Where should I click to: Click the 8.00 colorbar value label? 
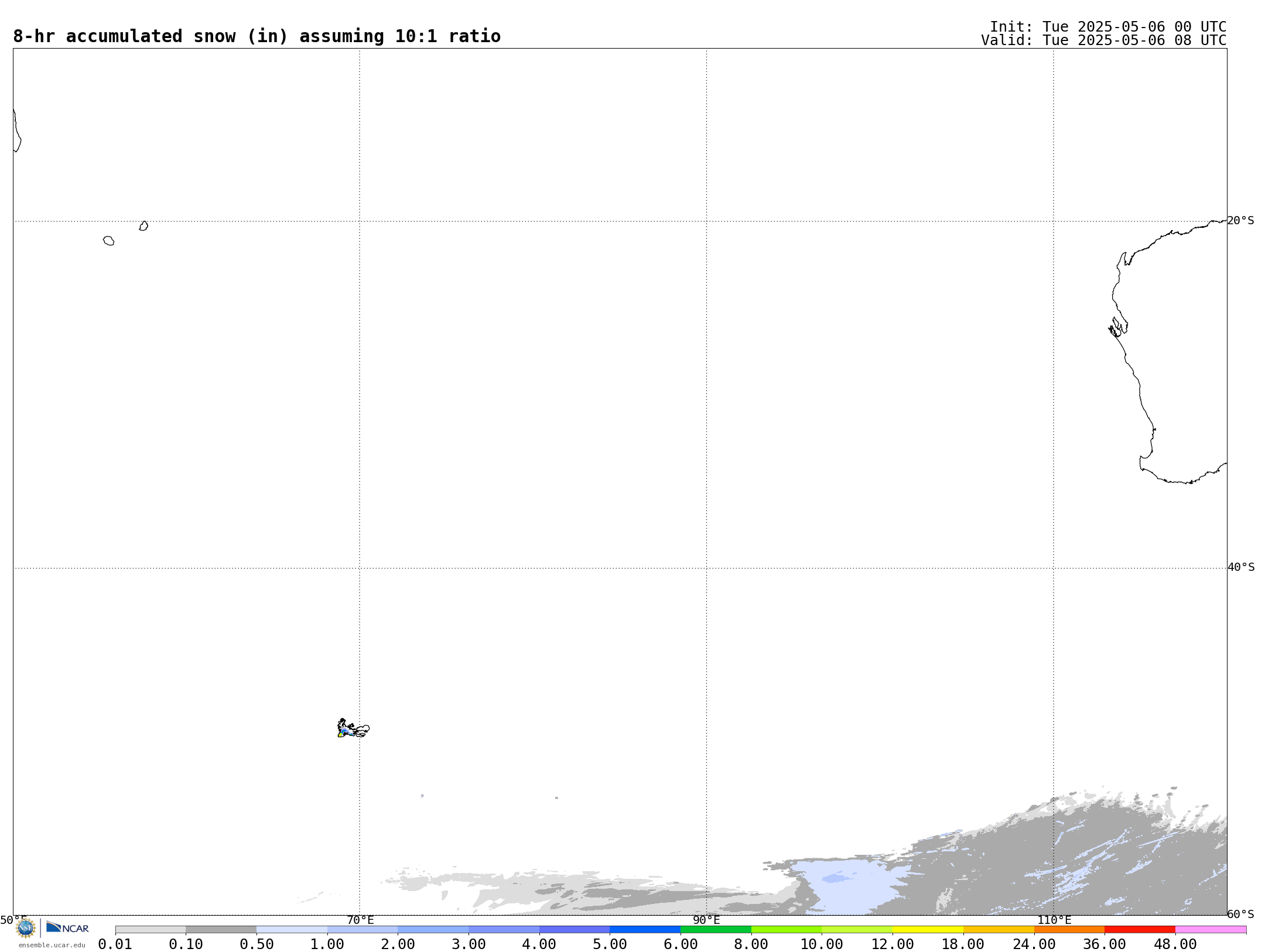pos(751,944)
